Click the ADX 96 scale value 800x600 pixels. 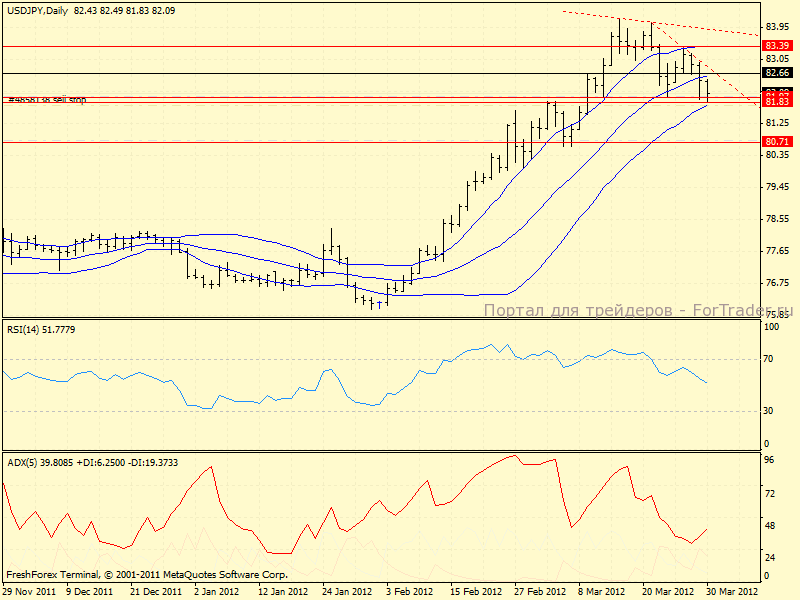771,460
